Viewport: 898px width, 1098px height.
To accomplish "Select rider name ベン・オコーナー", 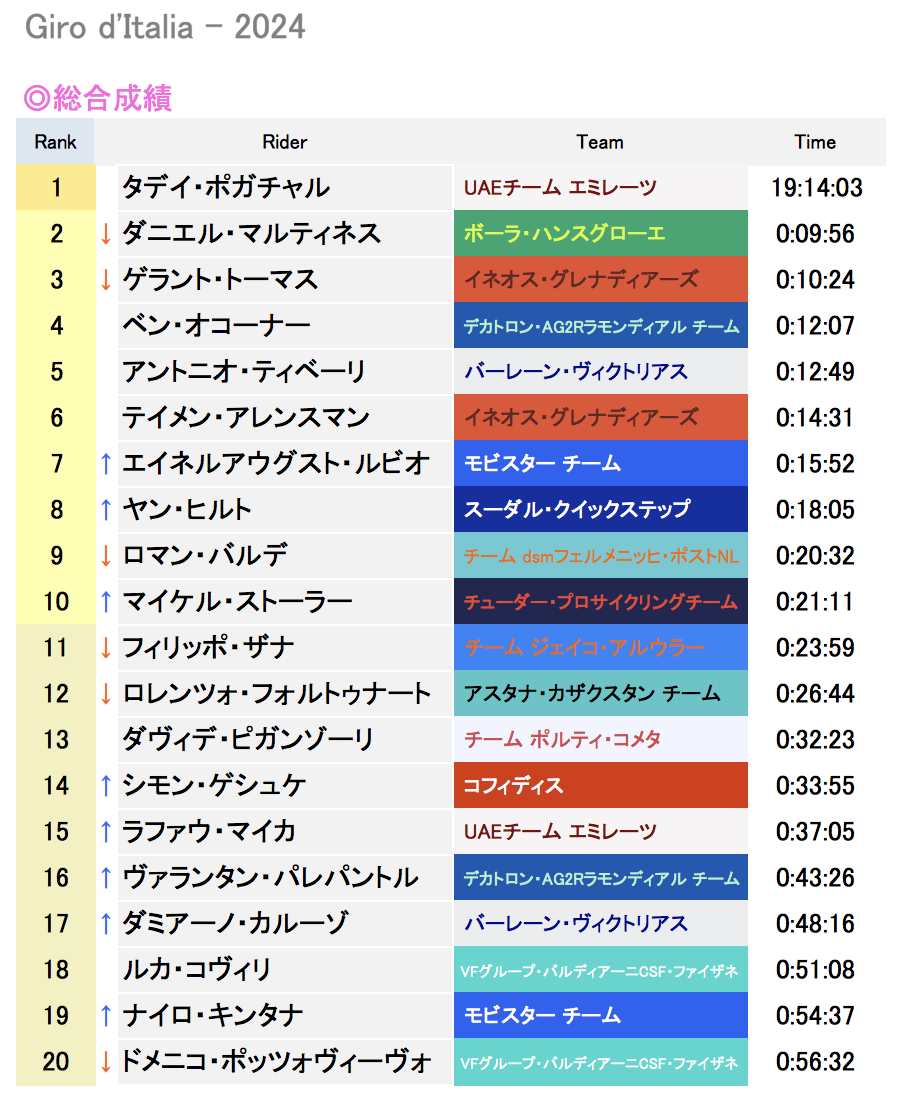I will (216, 326).
